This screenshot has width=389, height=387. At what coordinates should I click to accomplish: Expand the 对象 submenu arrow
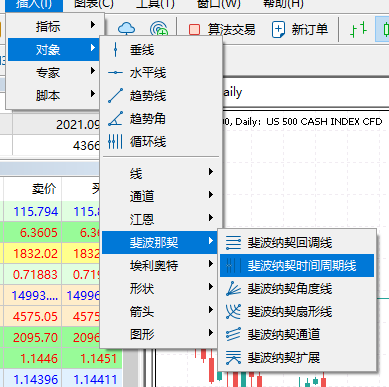pos(93,48)
